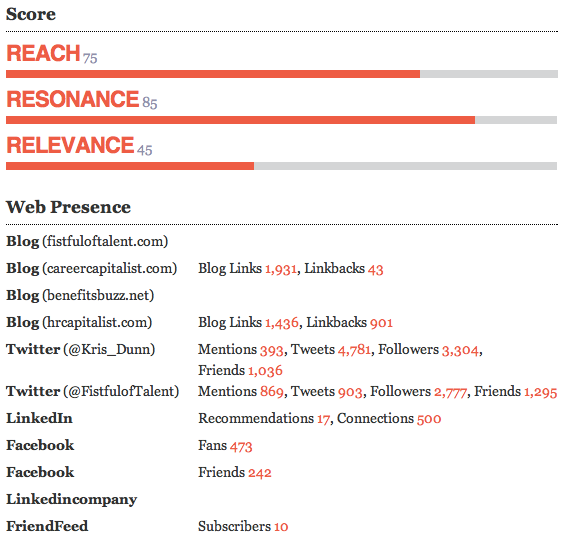The height and width of the screenshot is (544, 565).
Task: Click the Blog Links 1,931 number
Action: [281, 269]
